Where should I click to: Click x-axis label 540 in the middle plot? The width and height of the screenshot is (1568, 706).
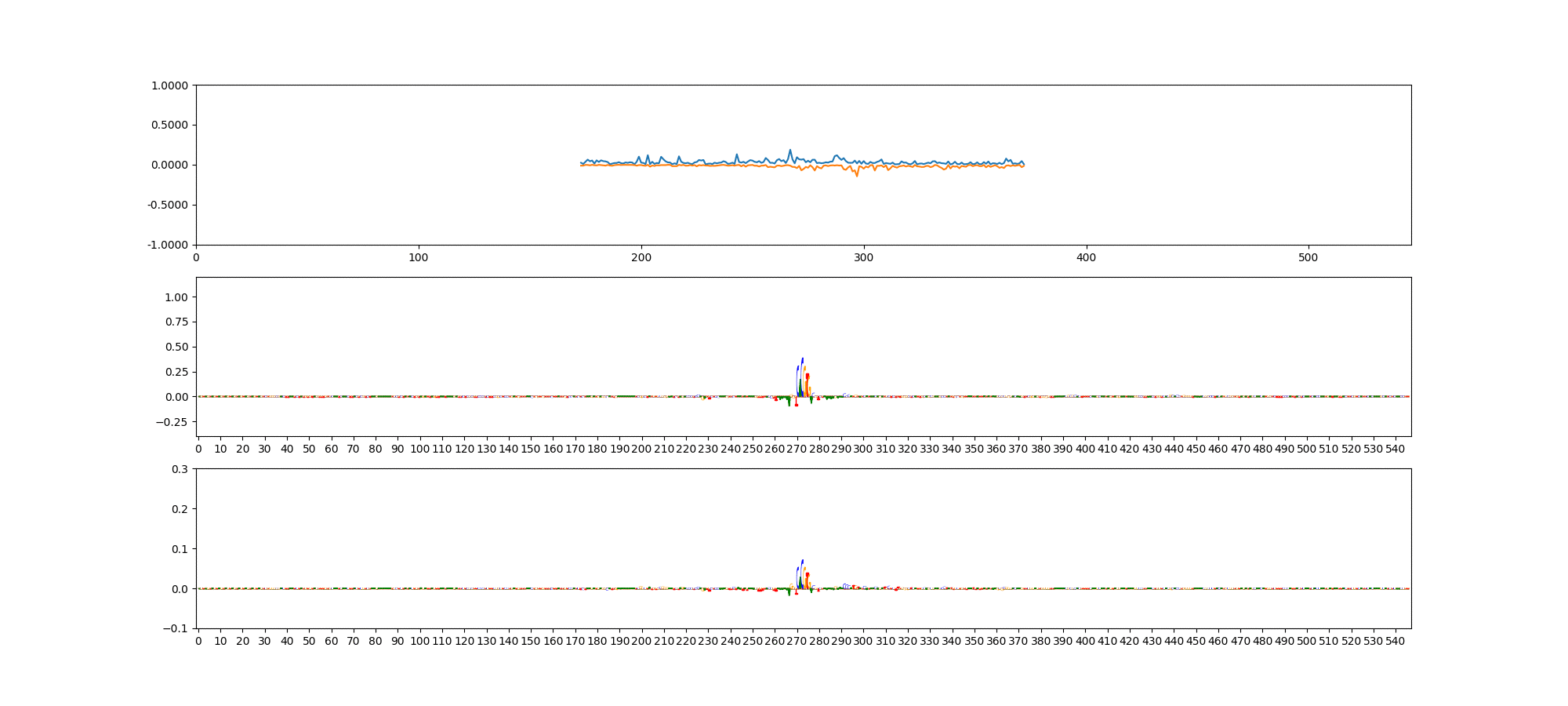pos(1396,449)
